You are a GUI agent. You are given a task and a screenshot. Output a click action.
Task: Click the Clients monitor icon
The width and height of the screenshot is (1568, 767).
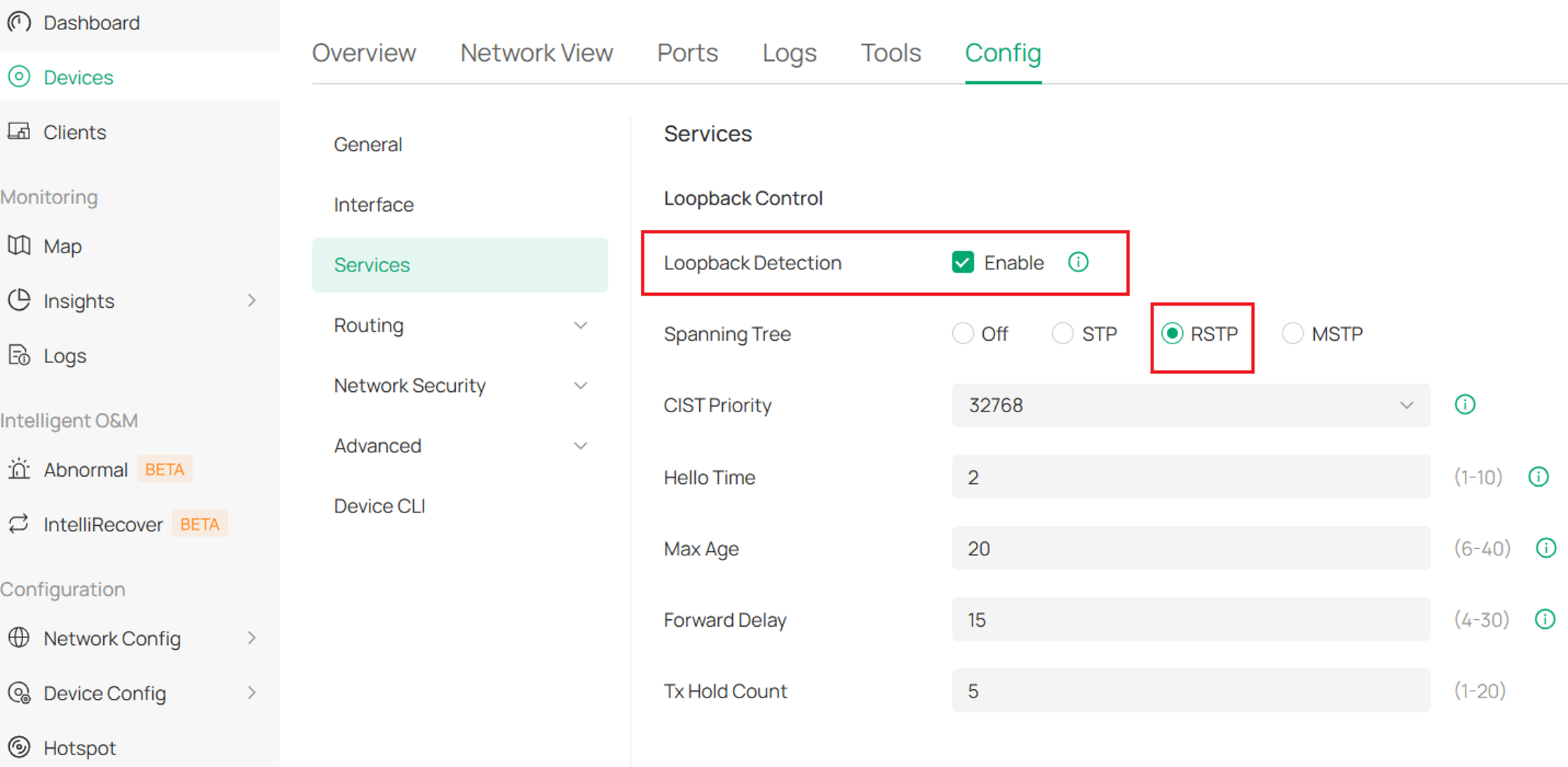point(19,131)
